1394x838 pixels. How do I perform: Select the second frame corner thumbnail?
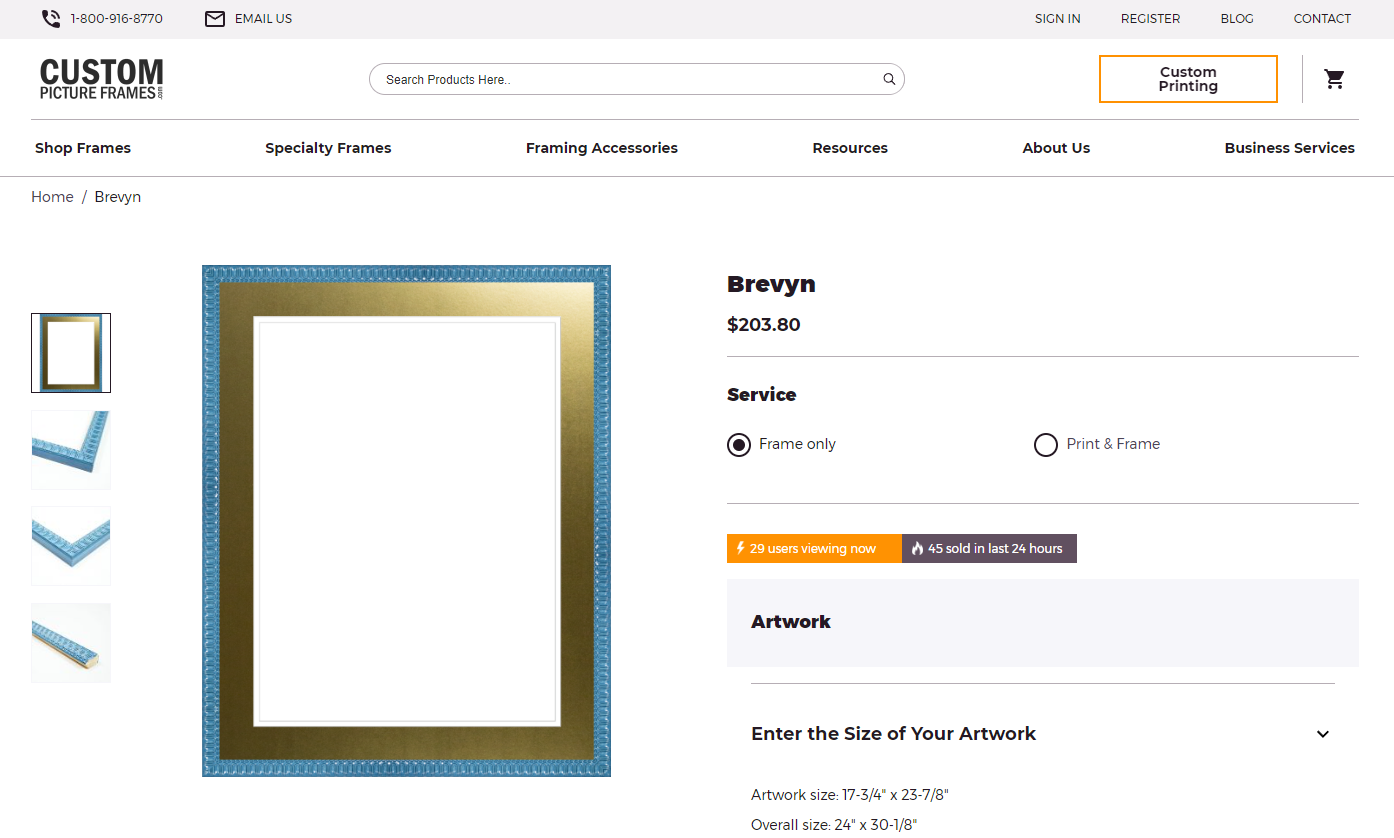coord(70,449)
